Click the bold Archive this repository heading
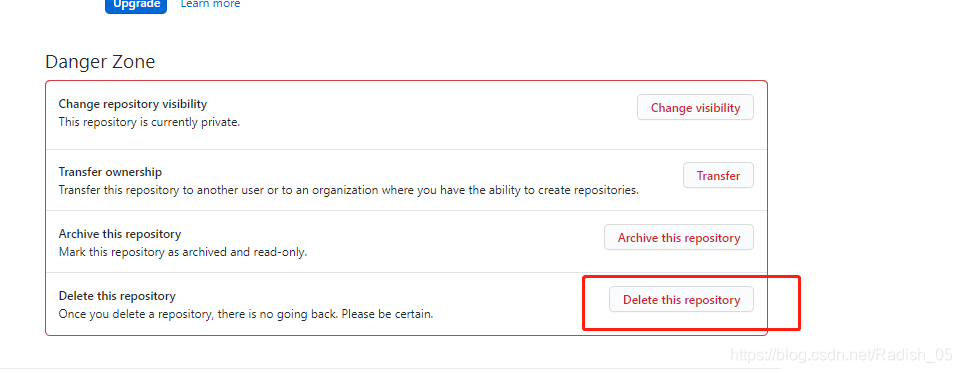 [x=120, y=234]
